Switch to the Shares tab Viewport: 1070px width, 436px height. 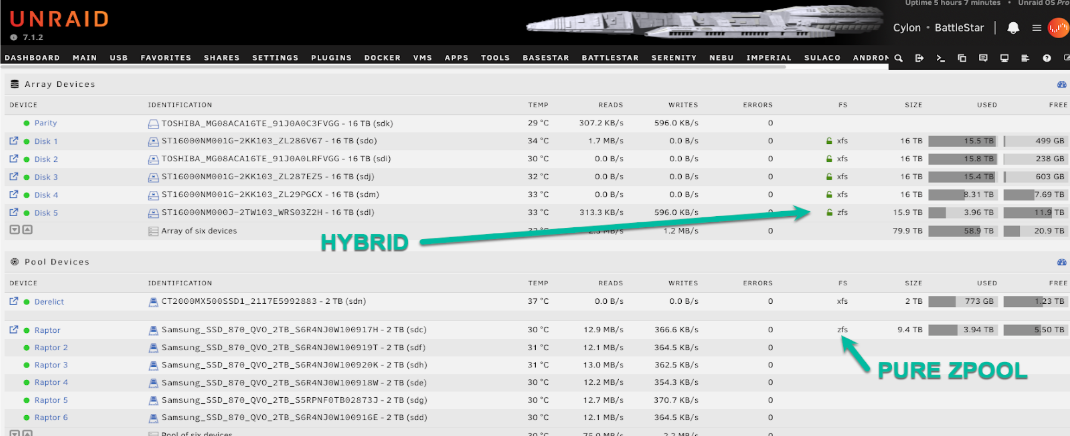coord(221,58)
